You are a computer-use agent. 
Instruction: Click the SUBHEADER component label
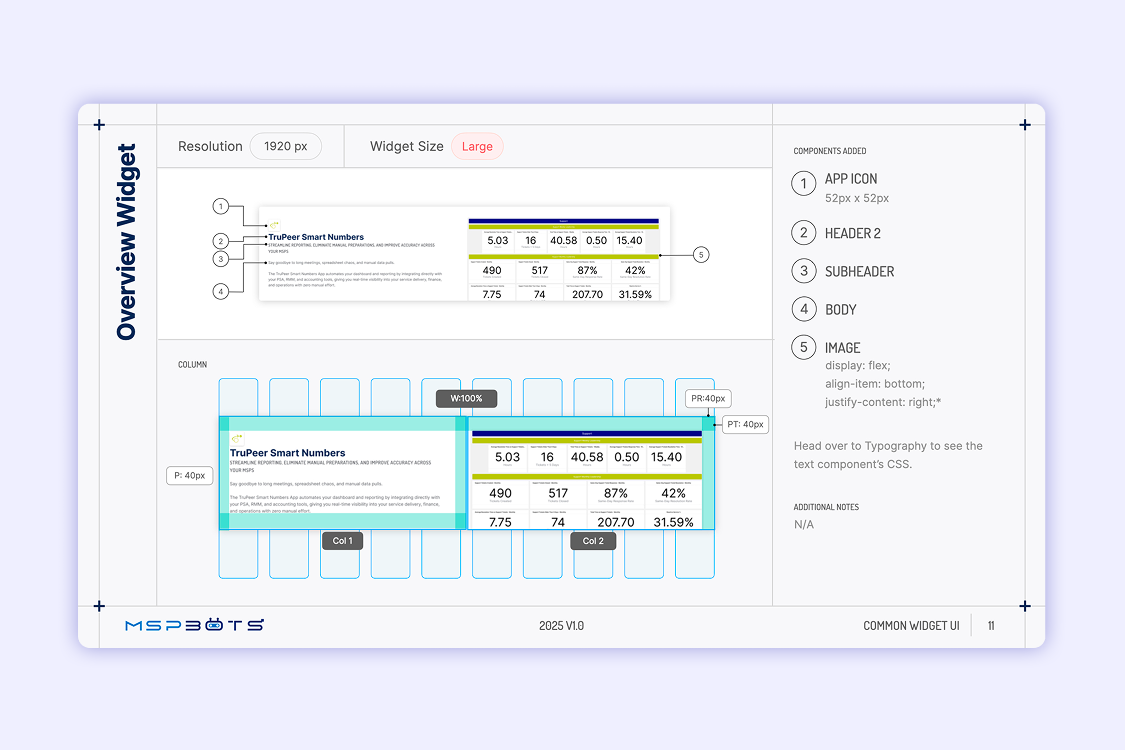coord(860,271)
